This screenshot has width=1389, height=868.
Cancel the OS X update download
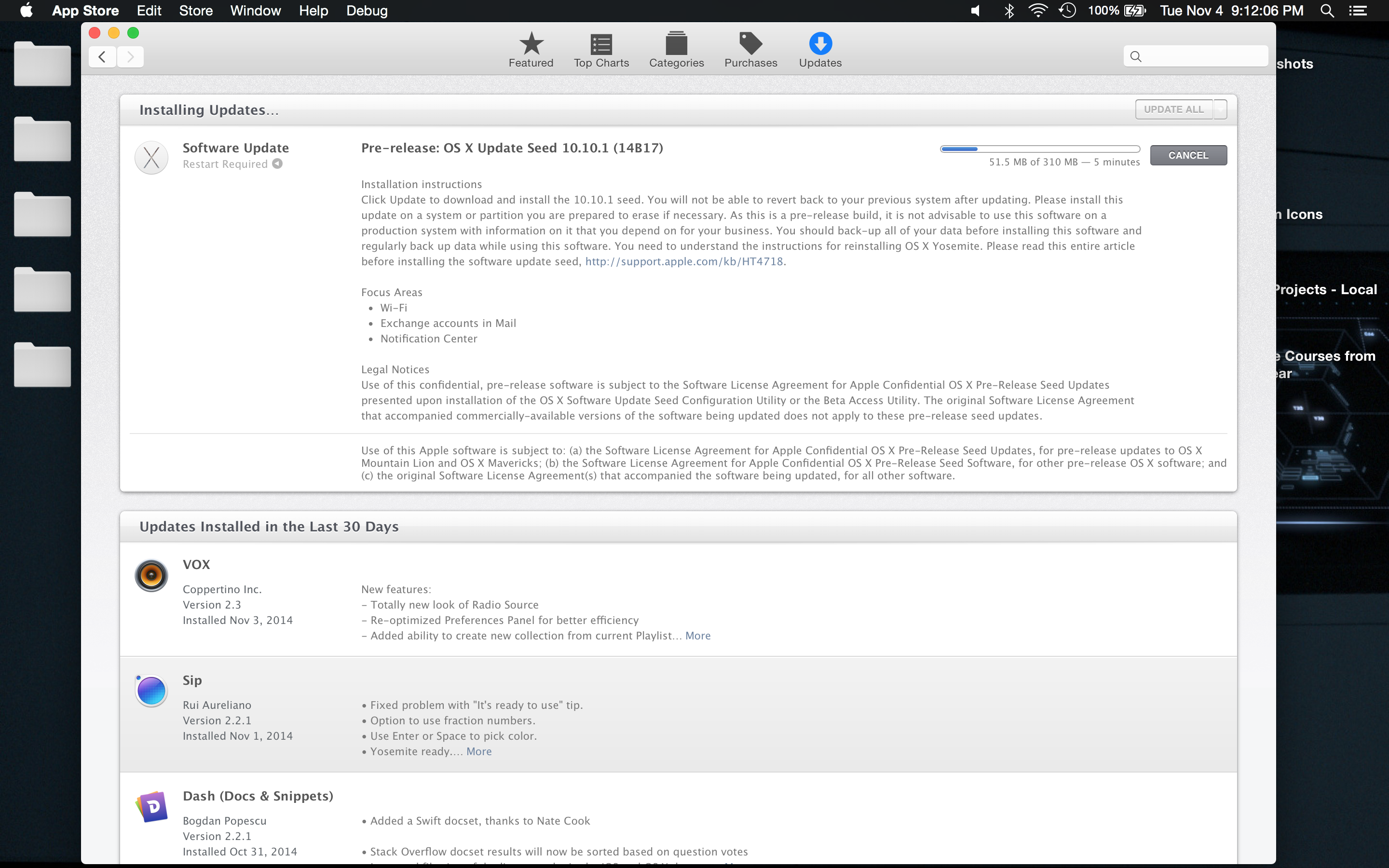pos(1188,155)
